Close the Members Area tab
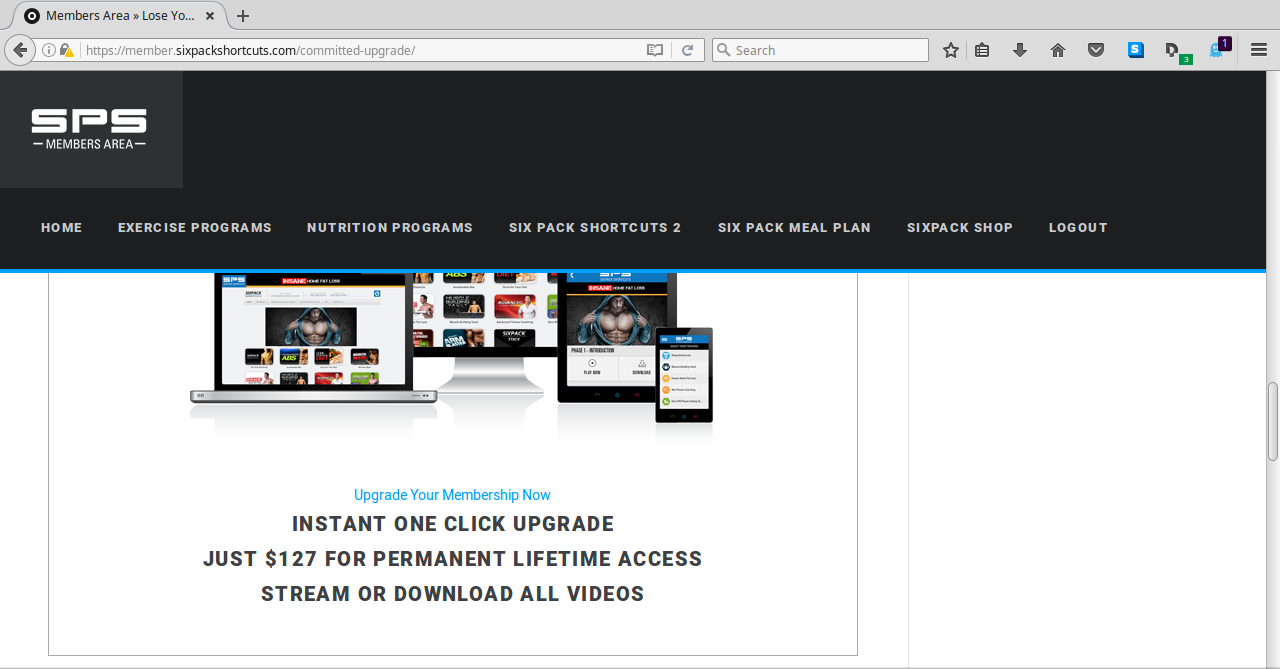1280x669 pixels. click(x=212, y=16)
